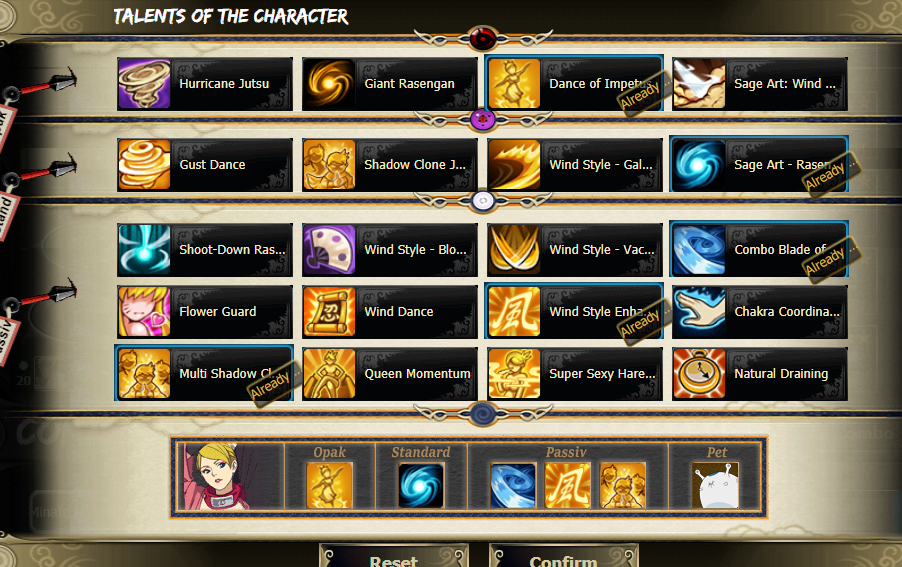Click the Chakra Coordina... hand icon
This screenshot has width=902, height=567.
[x=700, y=312]
